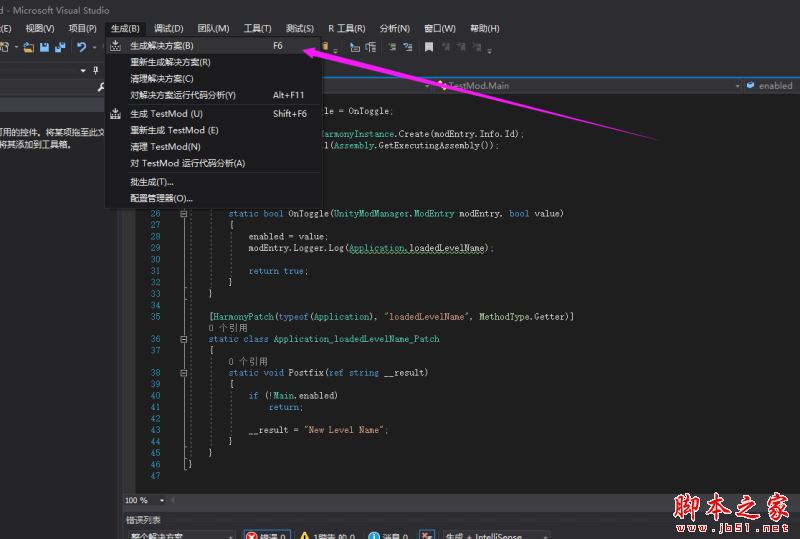
Task: Choose Clean Solution (清理解决方案)
Action: pyautogui.click(x=213, y=79)
